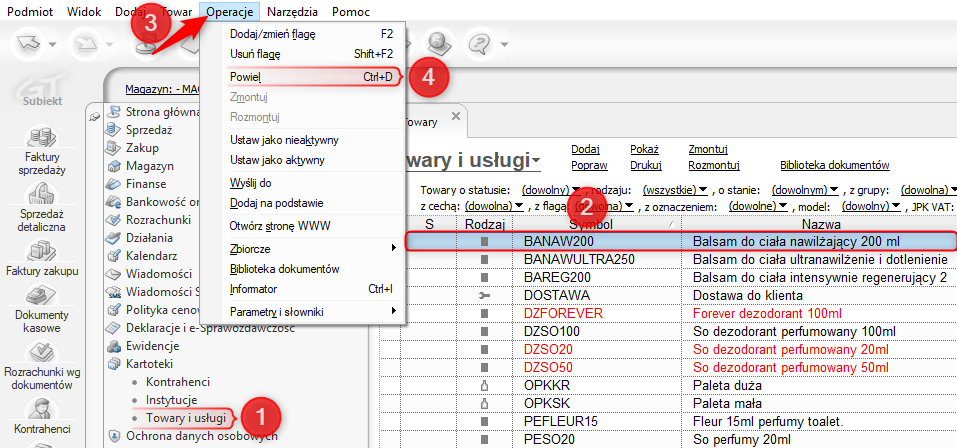Screen dimensions: 957x448
Task: Click the Zakup module icon
Action: [x=113, y=148]
